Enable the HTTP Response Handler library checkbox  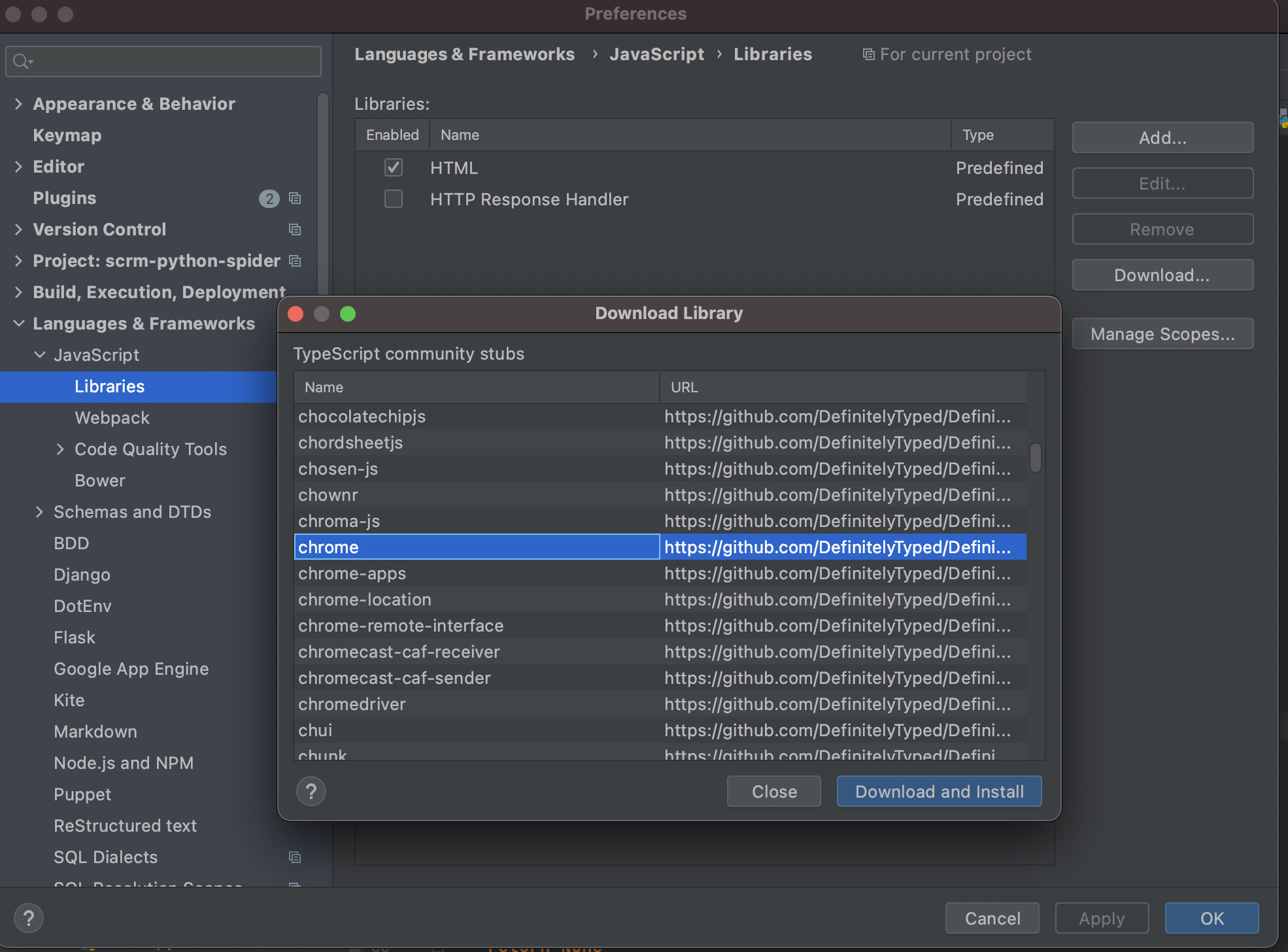click(394, 199)
